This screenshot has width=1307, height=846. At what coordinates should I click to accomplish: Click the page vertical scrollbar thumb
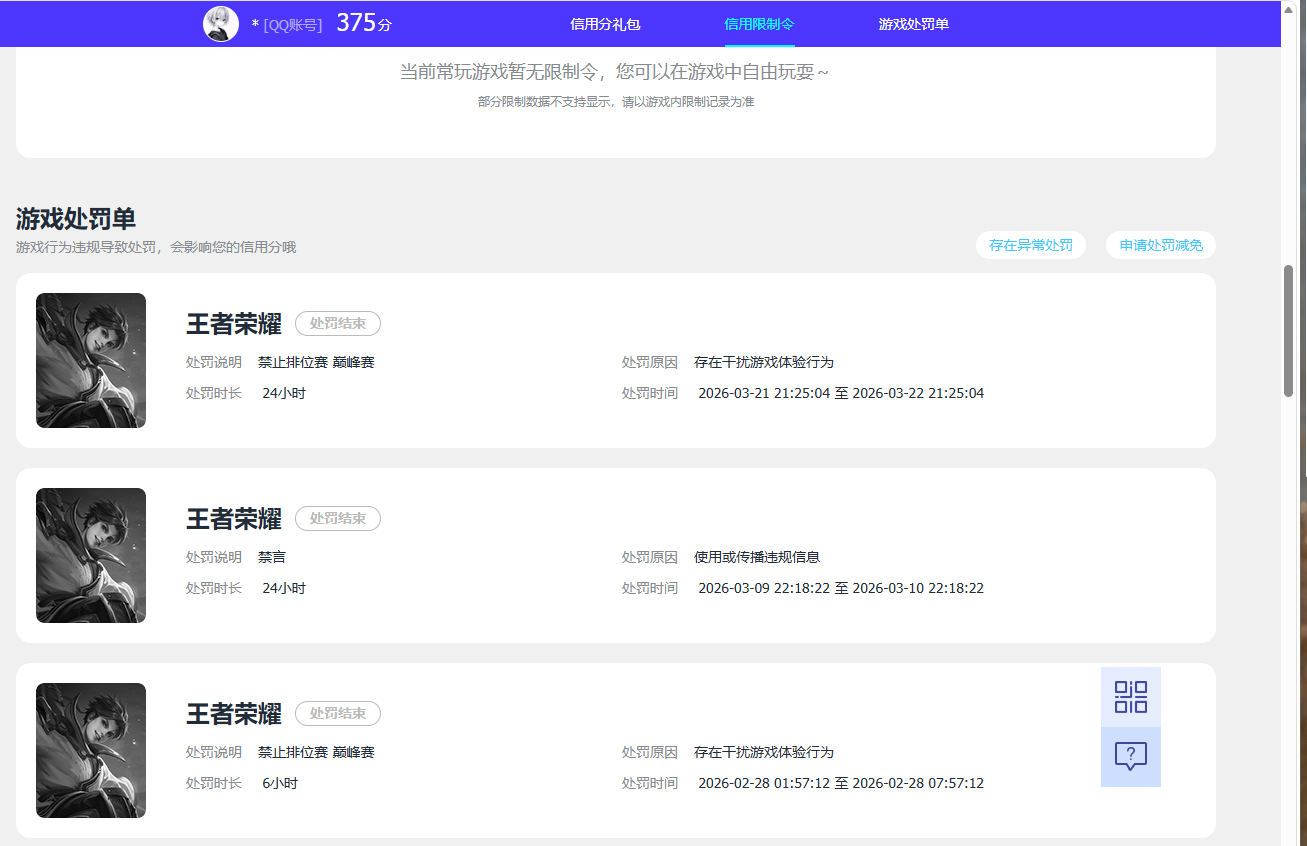[1289, 331]
